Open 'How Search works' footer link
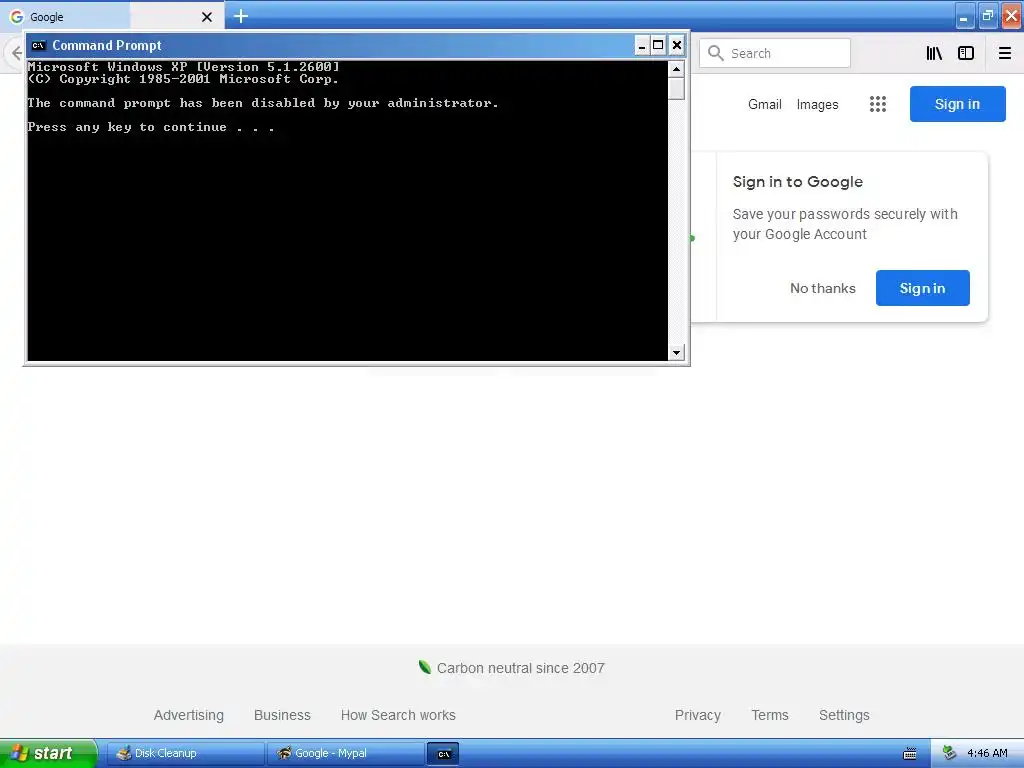Screen dimensions: 1024x768 coord(398,715)
